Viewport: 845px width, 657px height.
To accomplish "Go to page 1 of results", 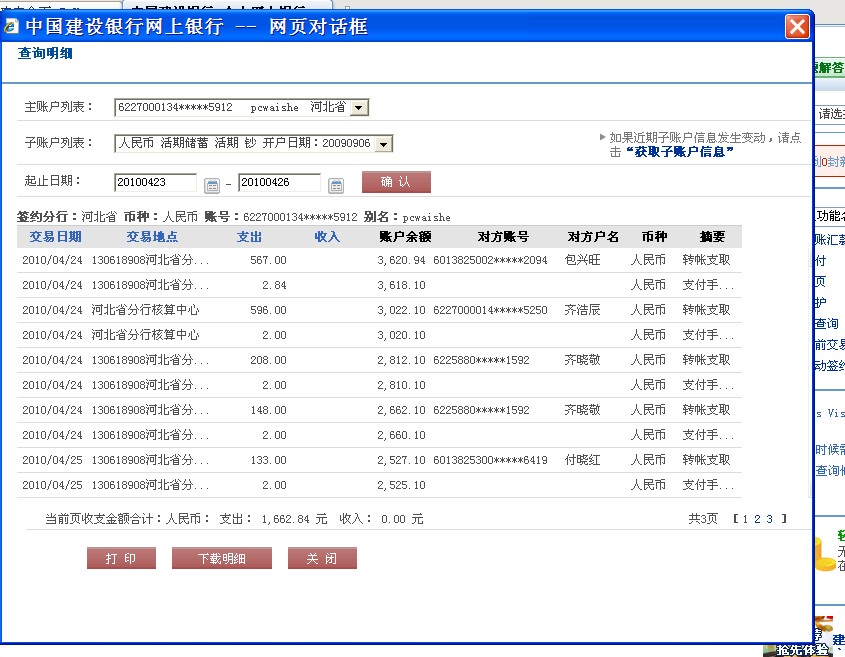I will (745, 519).
